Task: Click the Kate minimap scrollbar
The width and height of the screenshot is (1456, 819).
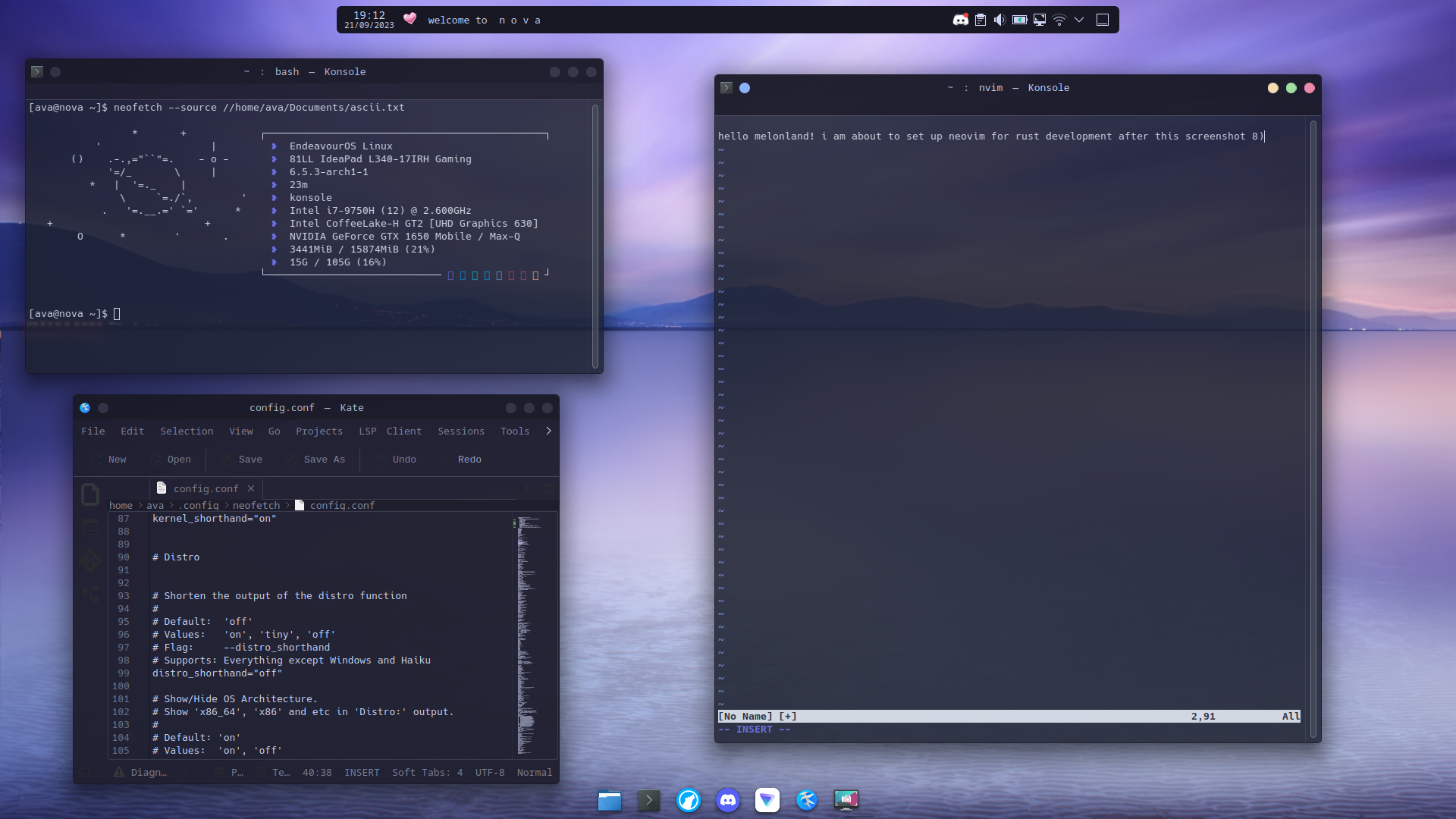Action: (534, 635)
